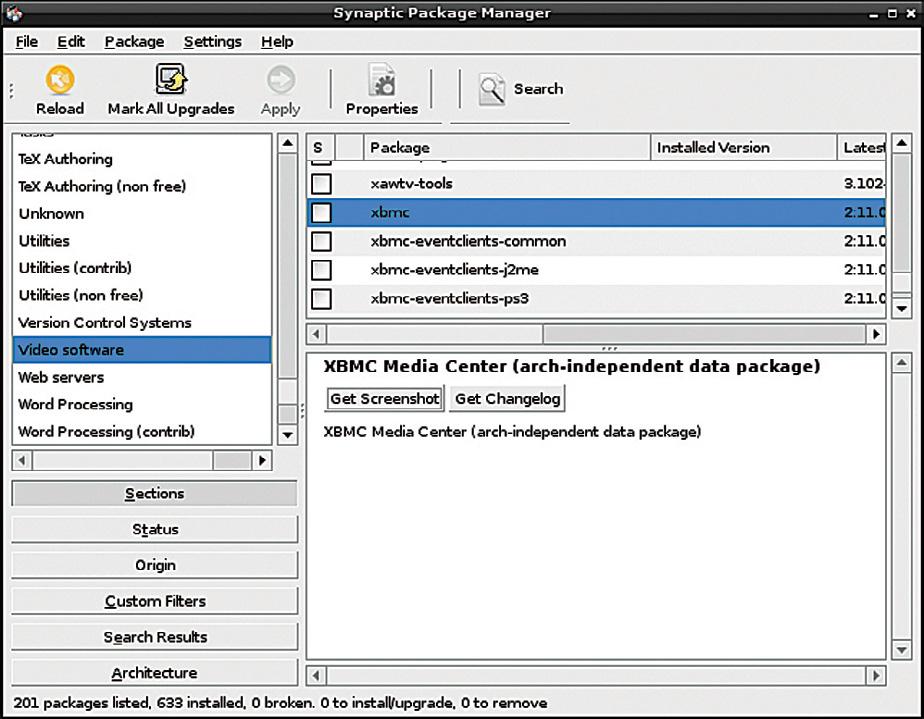The image size is (924, 719).
Task: Sort by the S status column header
Action: coord(321,147)
